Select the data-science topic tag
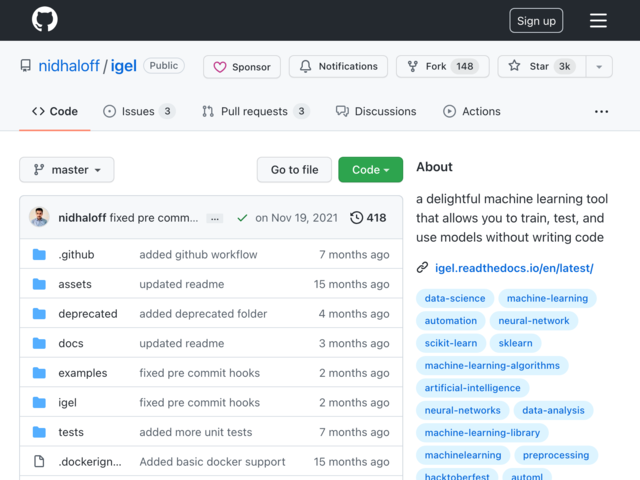Image resolution: width=640 pixels, height=480 pixels. tap(455, 298)
